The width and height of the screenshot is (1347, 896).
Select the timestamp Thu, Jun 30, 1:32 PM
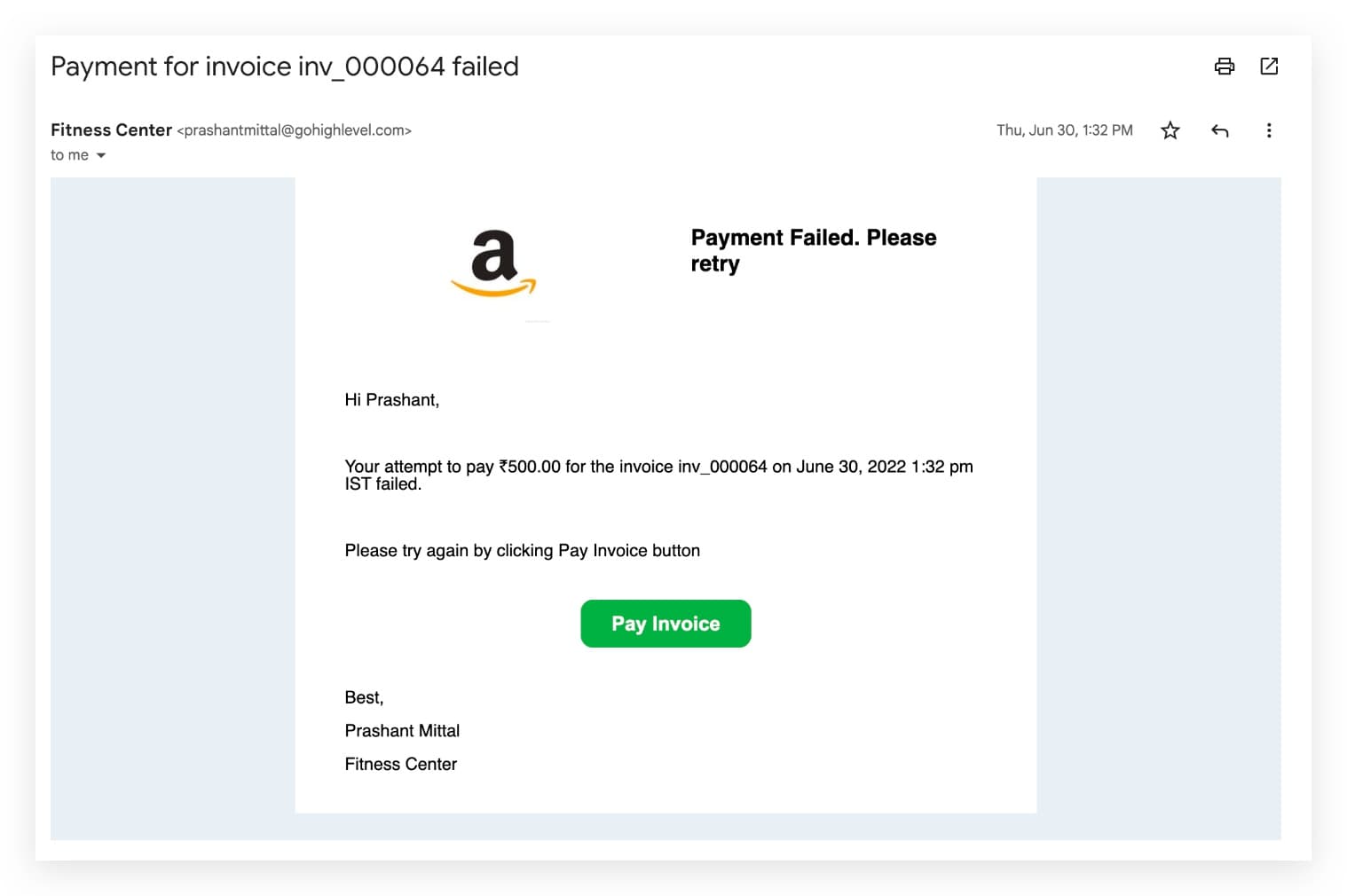1064,130
